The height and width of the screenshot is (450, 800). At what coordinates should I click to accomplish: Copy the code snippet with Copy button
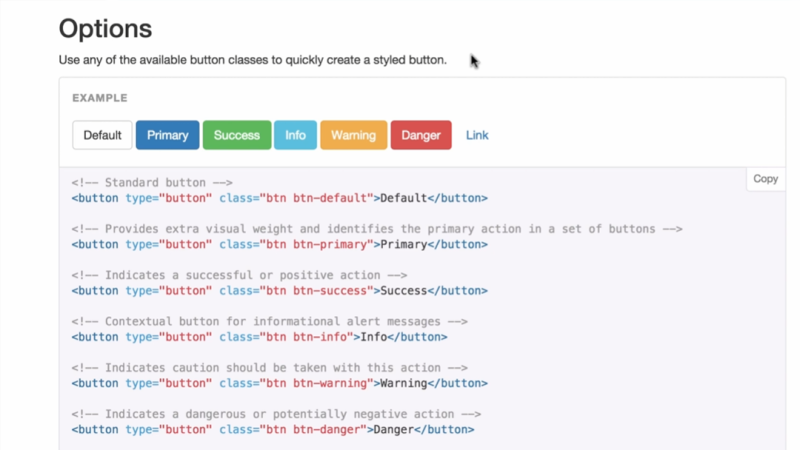(x=765, y=179)
